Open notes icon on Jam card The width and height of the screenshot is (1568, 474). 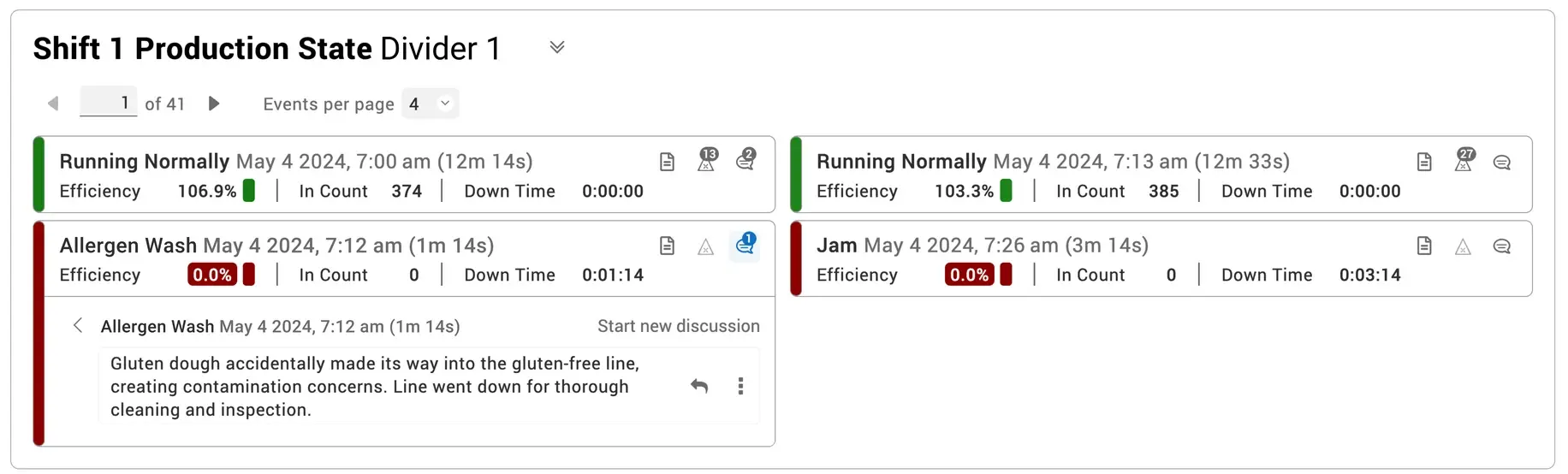[1424, 246]
